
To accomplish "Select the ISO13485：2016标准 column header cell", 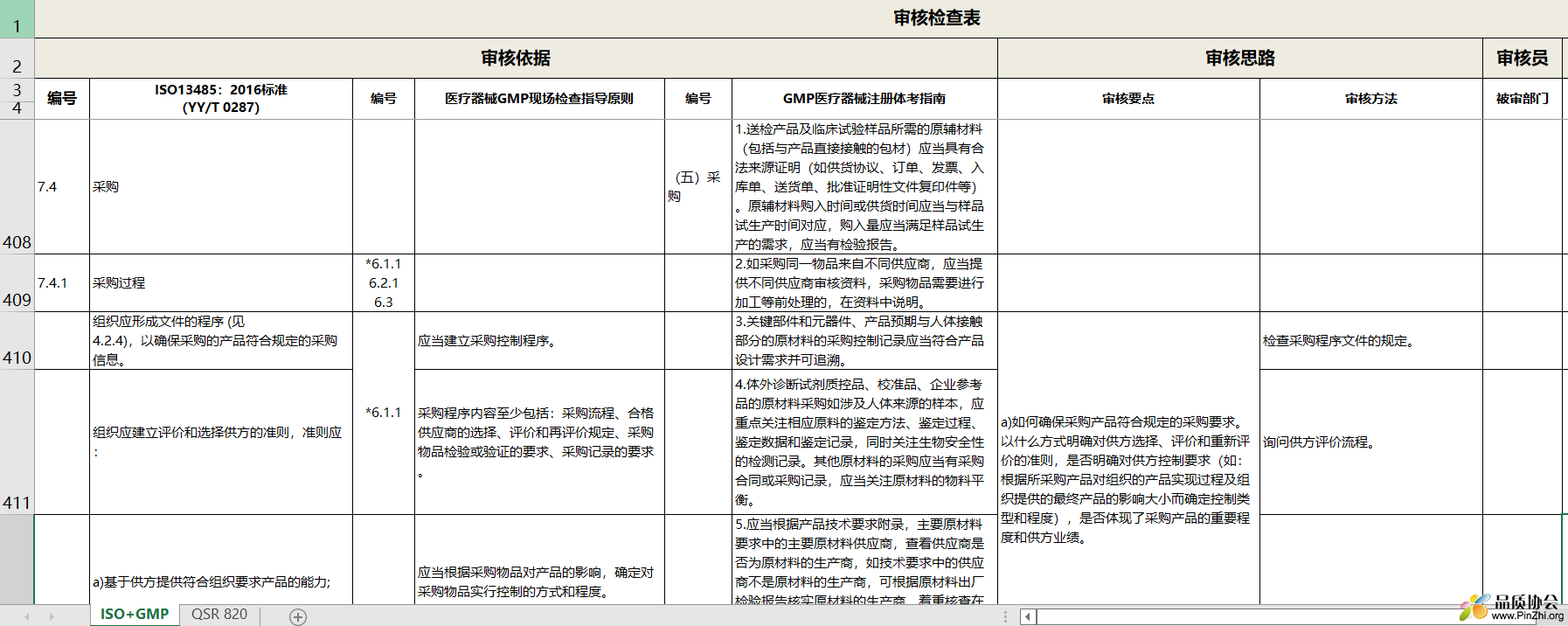I will 221,99.
